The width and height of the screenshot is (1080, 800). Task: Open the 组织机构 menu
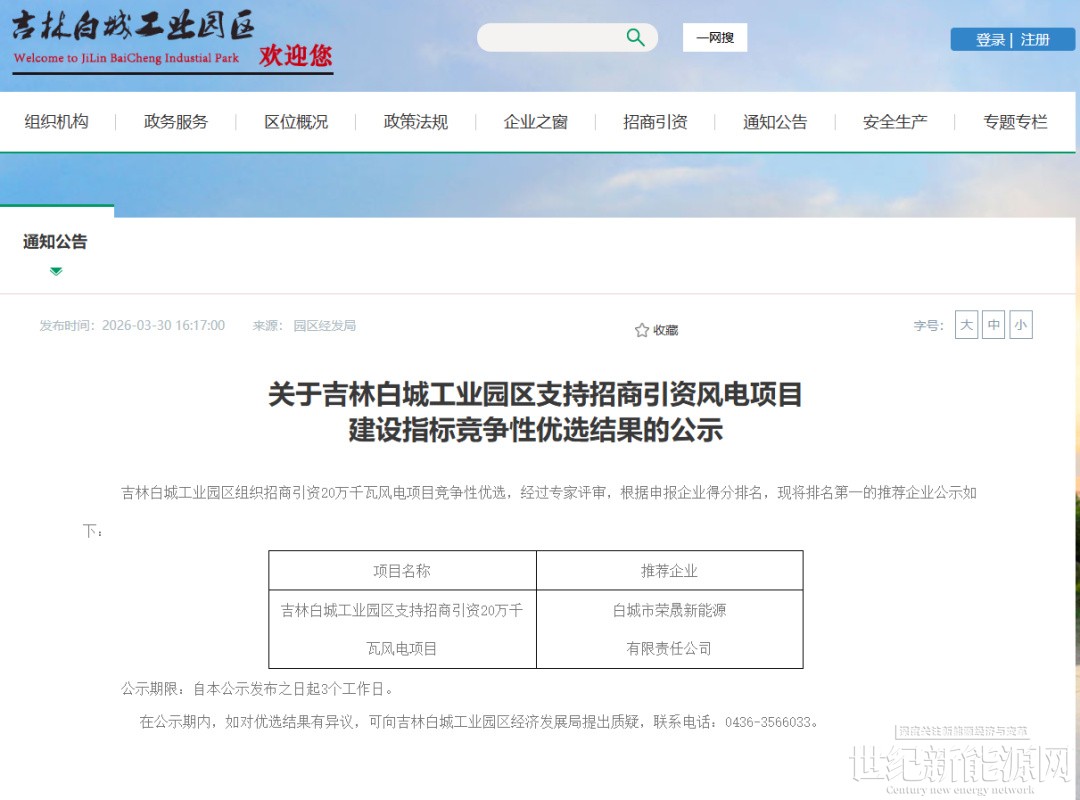(x=57, y=122)
